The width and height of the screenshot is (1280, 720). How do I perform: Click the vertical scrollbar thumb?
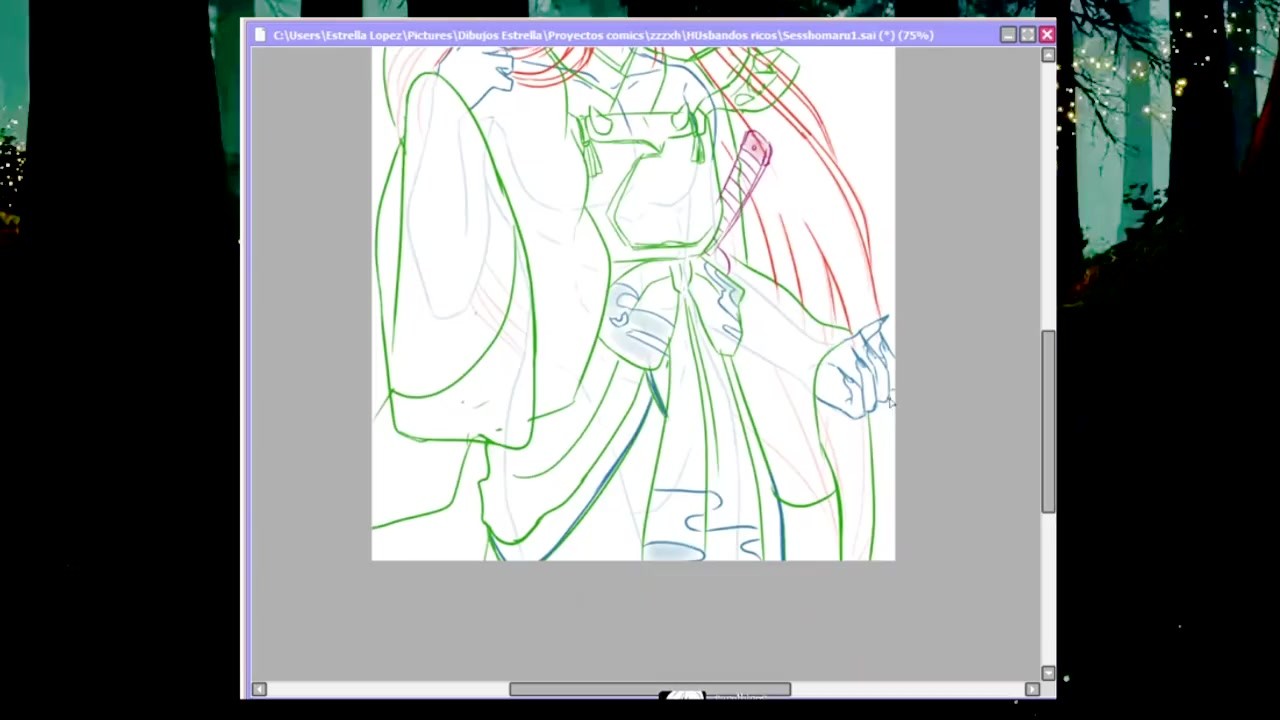pyautogui.click(x=1048, y=420)
